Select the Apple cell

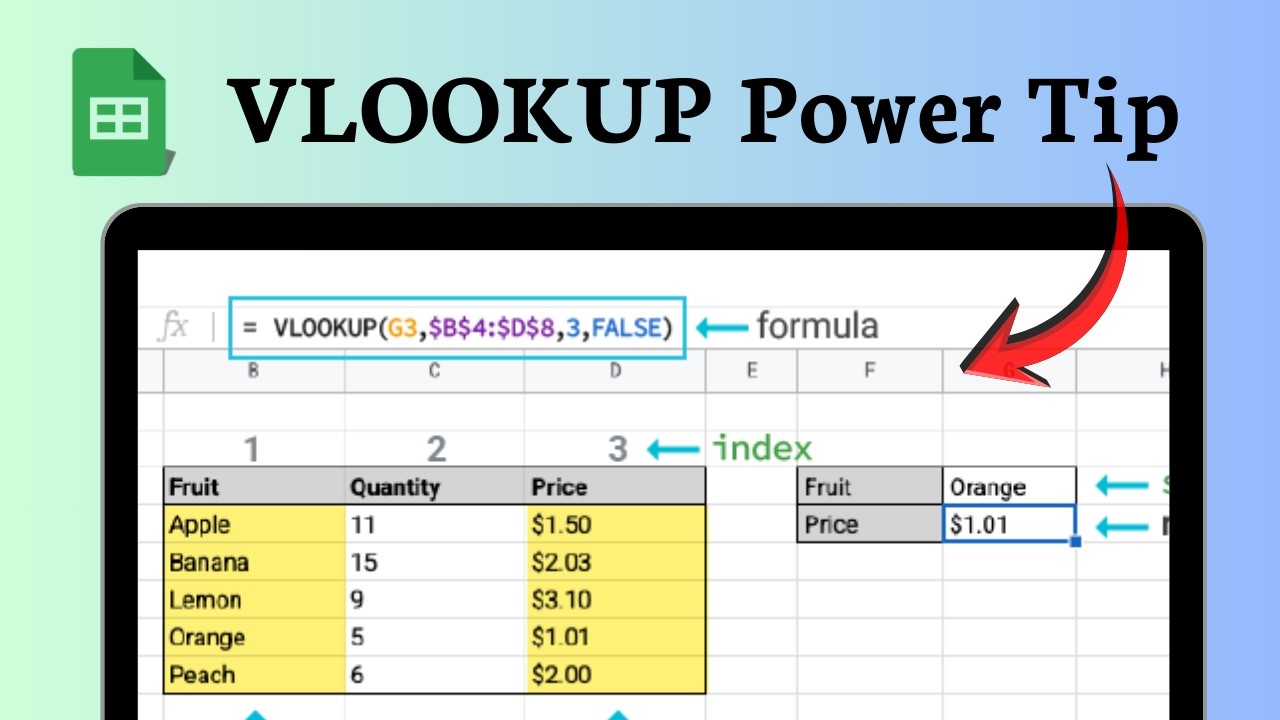point(254,525)
